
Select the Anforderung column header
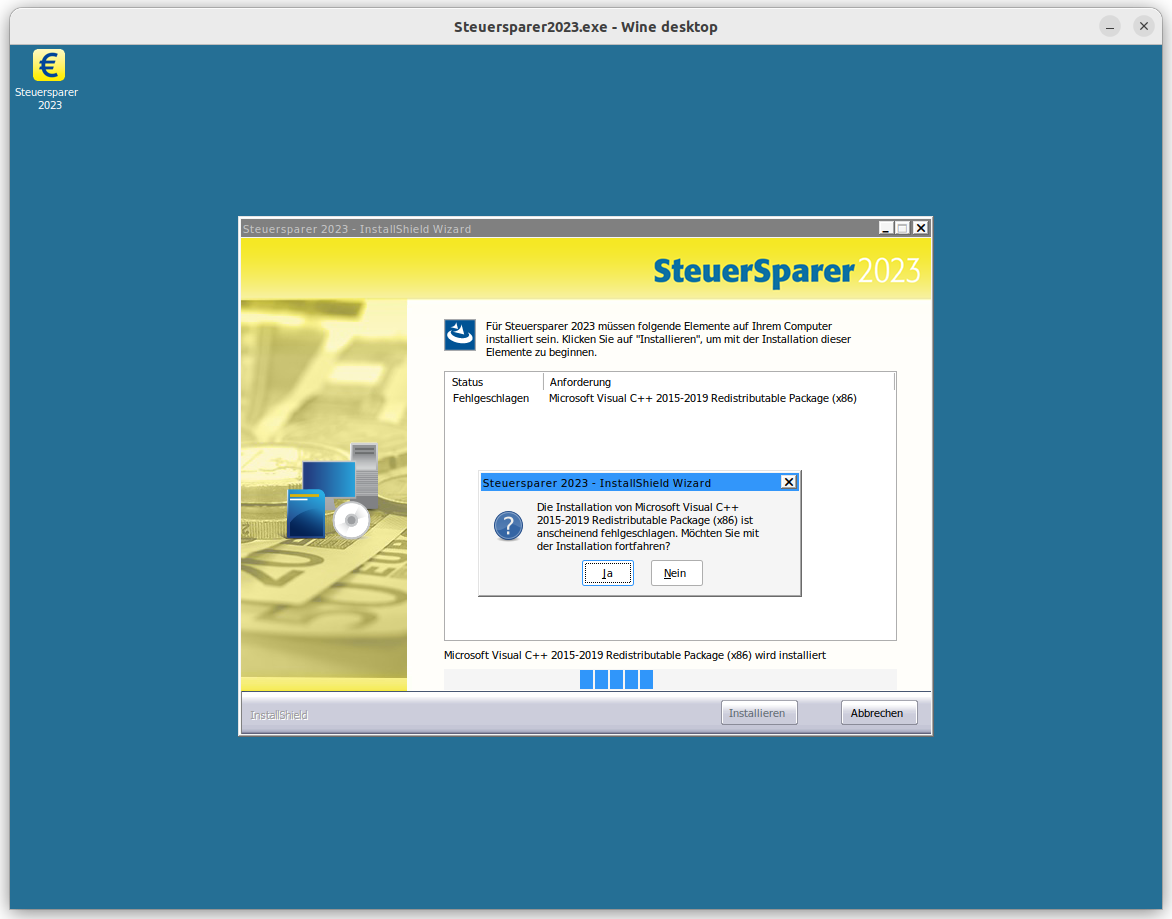(718, 382)
